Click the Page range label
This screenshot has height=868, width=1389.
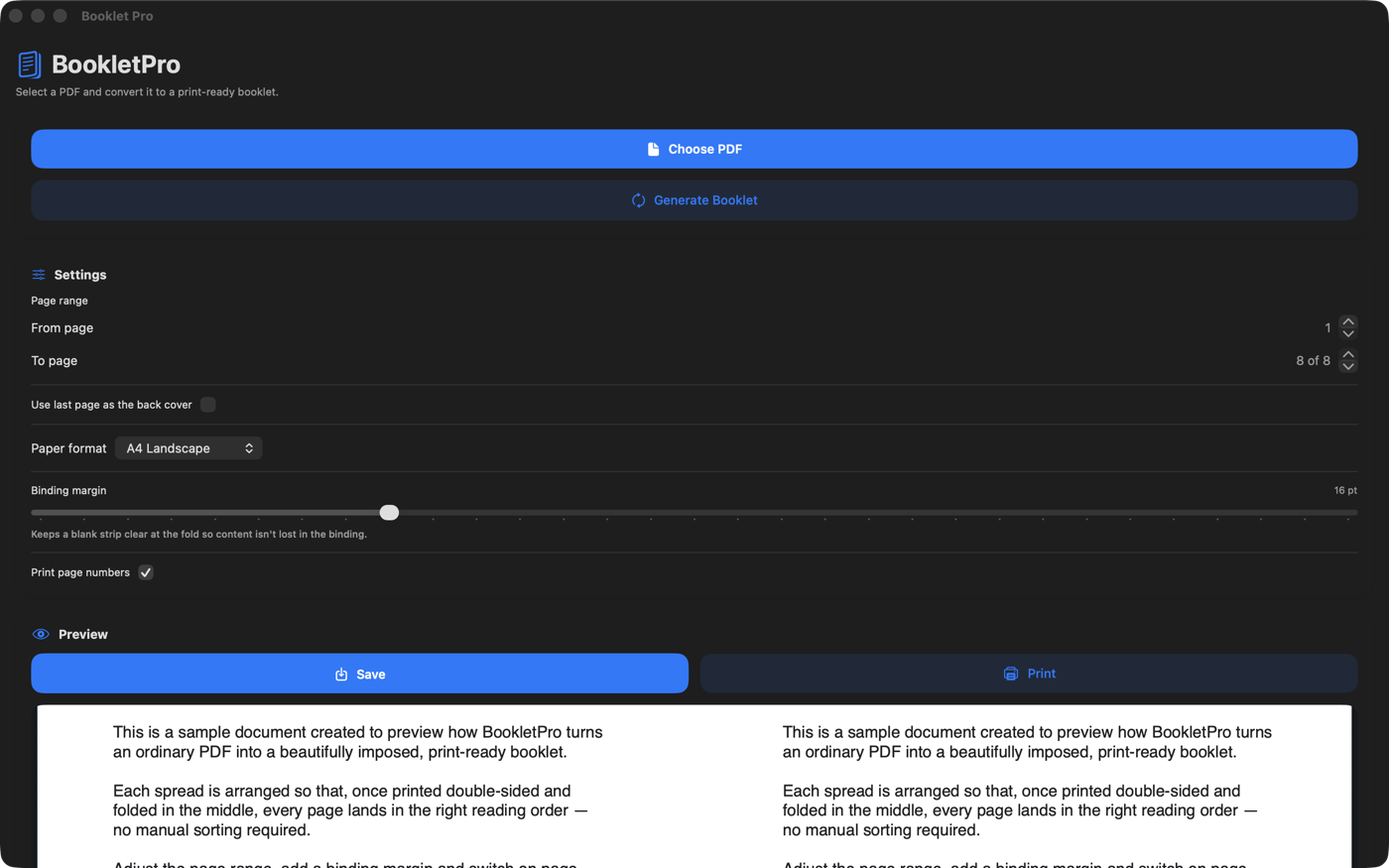tap(60, 301)
